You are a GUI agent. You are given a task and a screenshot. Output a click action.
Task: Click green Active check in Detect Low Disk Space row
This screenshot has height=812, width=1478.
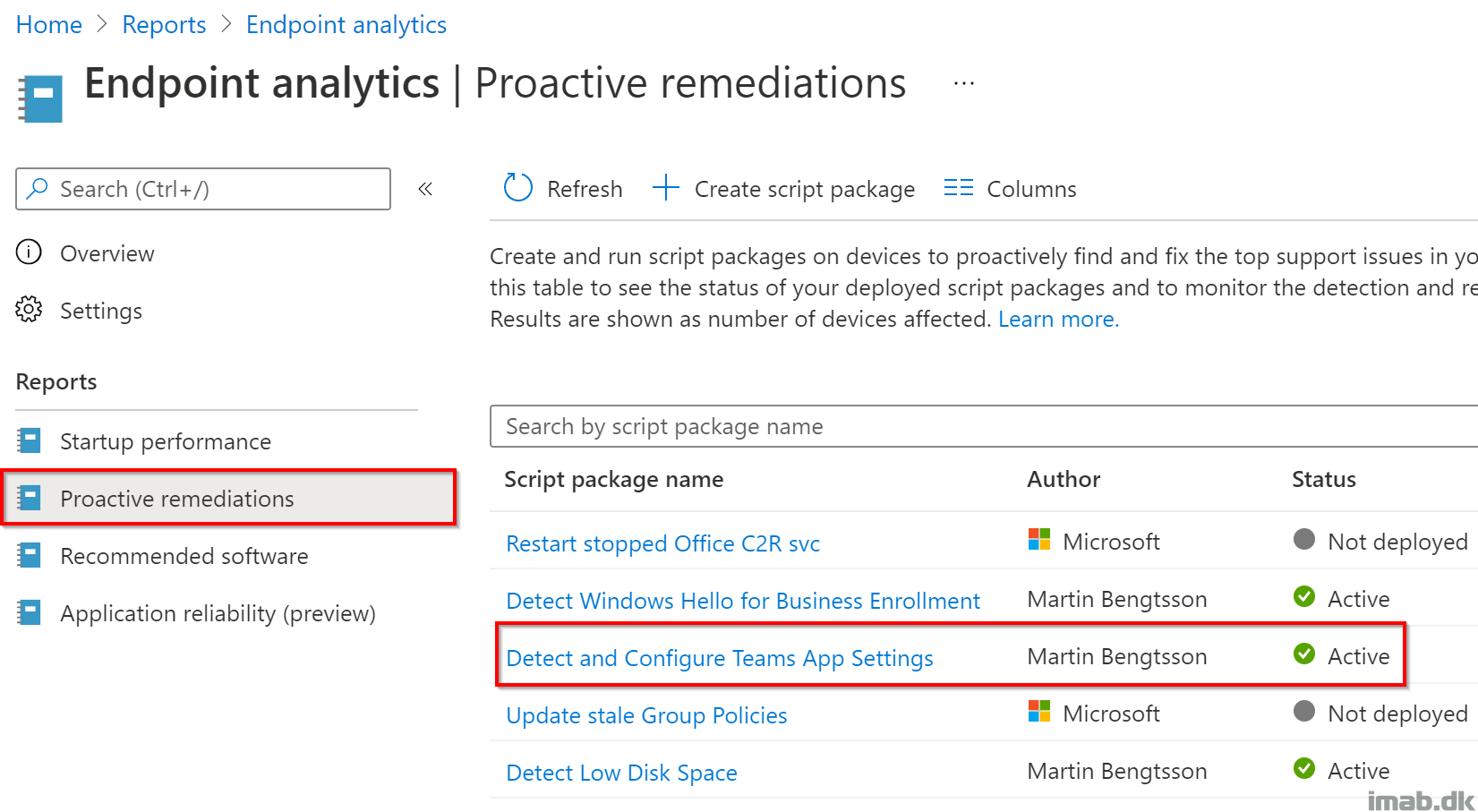(1304, 768)
